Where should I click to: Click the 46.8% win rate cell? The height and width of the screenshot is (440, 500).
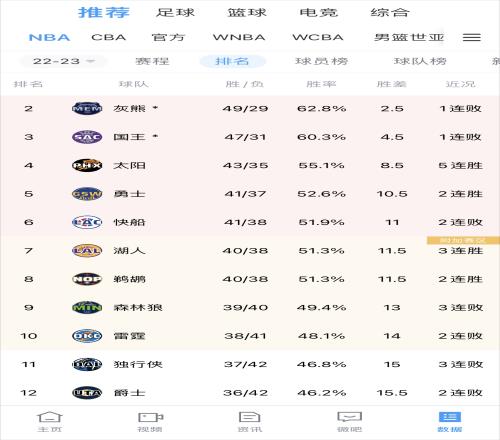tap(321, 364)
